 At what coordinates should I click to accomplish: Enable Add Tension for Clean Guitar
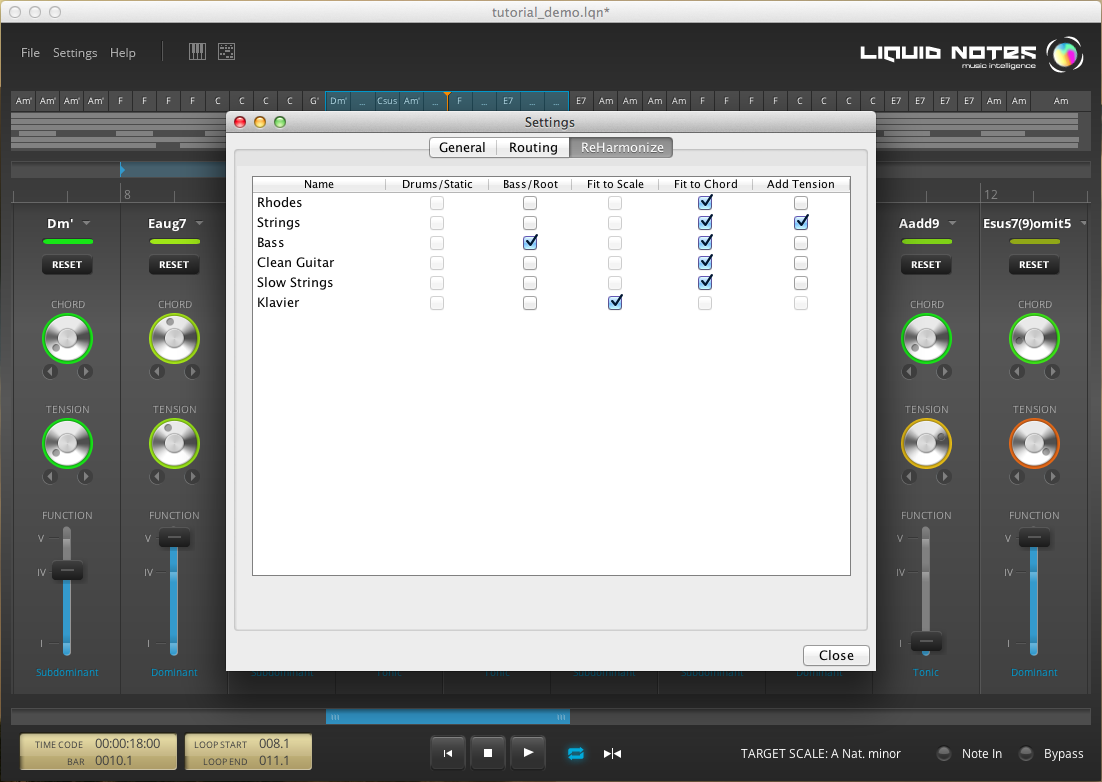pyautogui.click(x=800, y=263)
